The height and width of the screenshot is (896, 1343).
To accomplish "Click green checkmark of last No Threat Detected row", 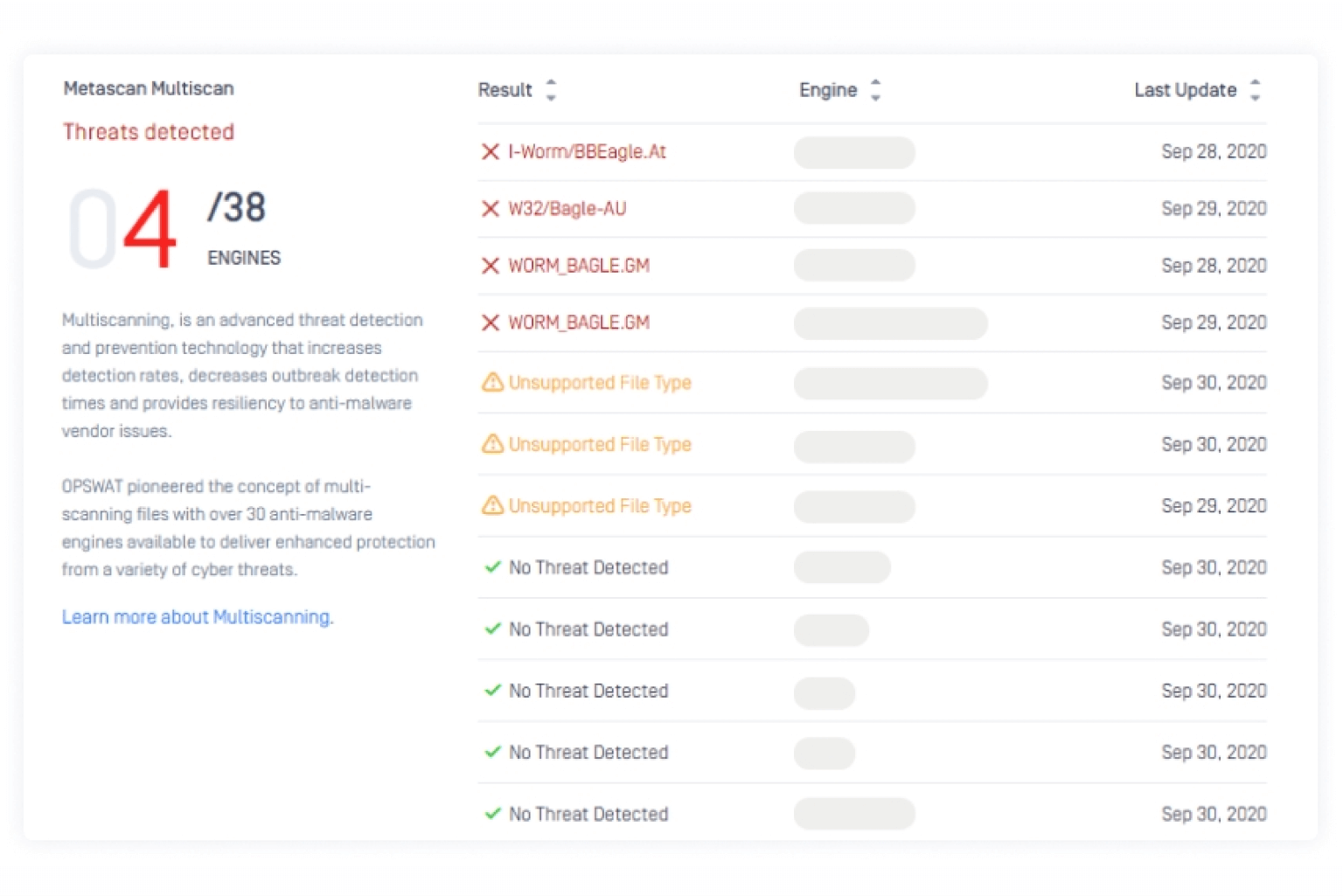I will coord(493,814).
